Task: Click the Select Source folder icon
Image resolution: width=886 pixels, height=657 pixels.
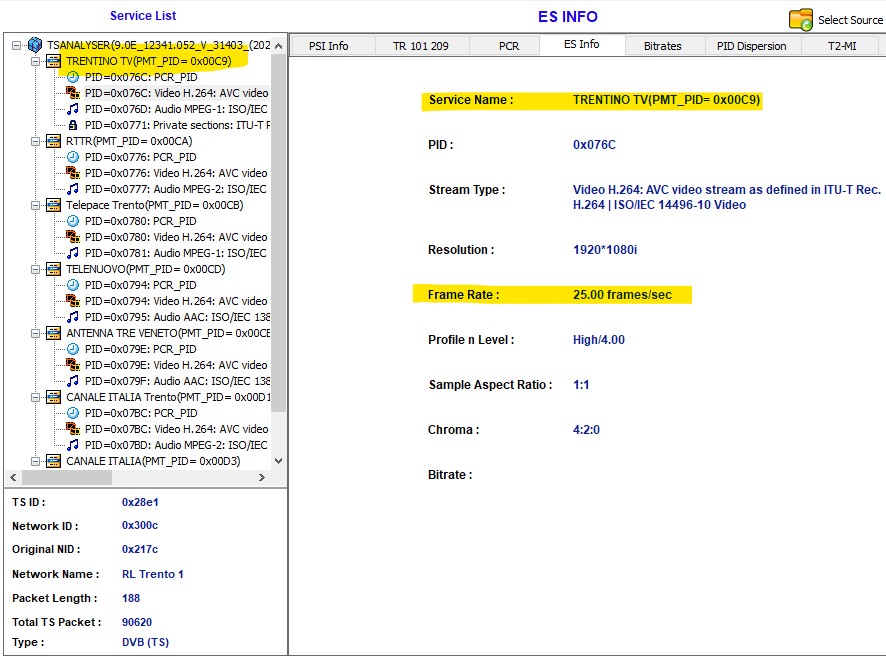Action: pyautogui.click(x=801, y=20)
